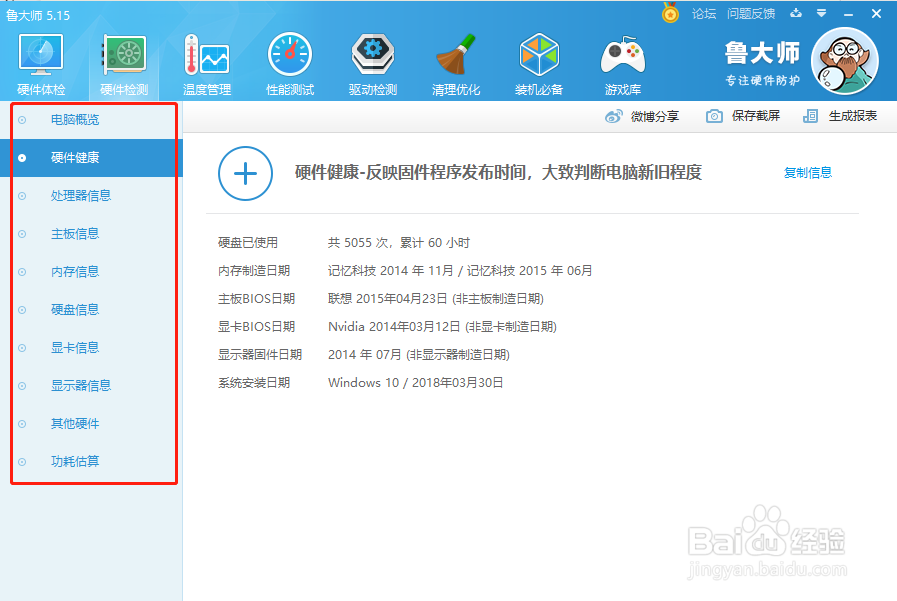Click the large plus circle icon

pyautogui.click(x=245, y=173)
